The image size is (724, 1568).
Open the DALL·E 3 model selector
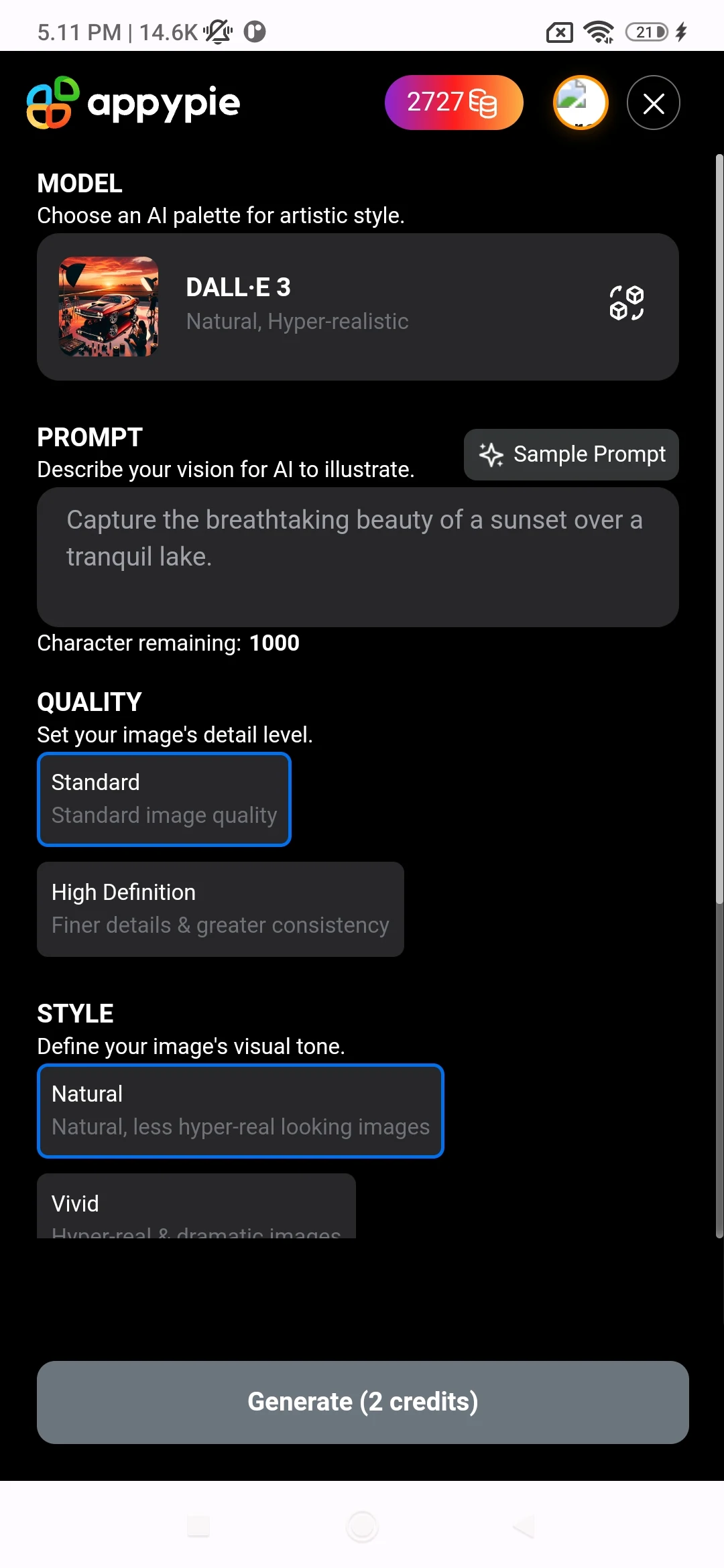tap(357, 306)
